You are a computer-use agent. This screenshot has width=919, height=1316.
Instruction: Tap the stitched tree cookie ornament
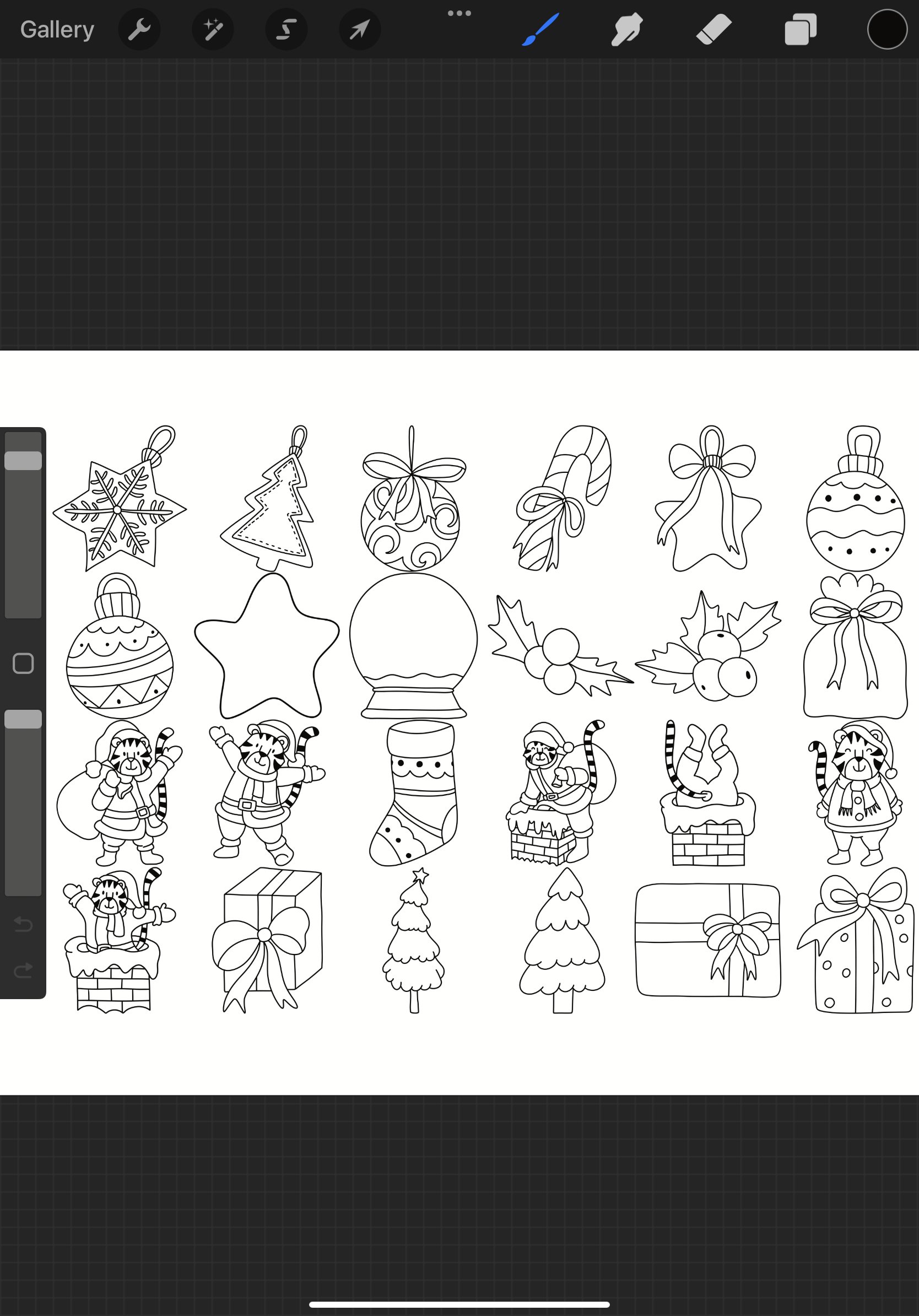pyautogui.click(x=267, y=498)
